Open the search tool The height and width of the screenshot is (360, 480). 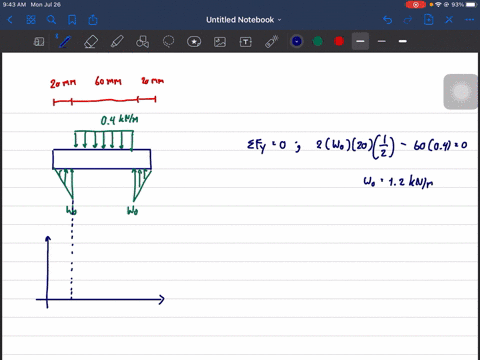click(x=51, y=20)
